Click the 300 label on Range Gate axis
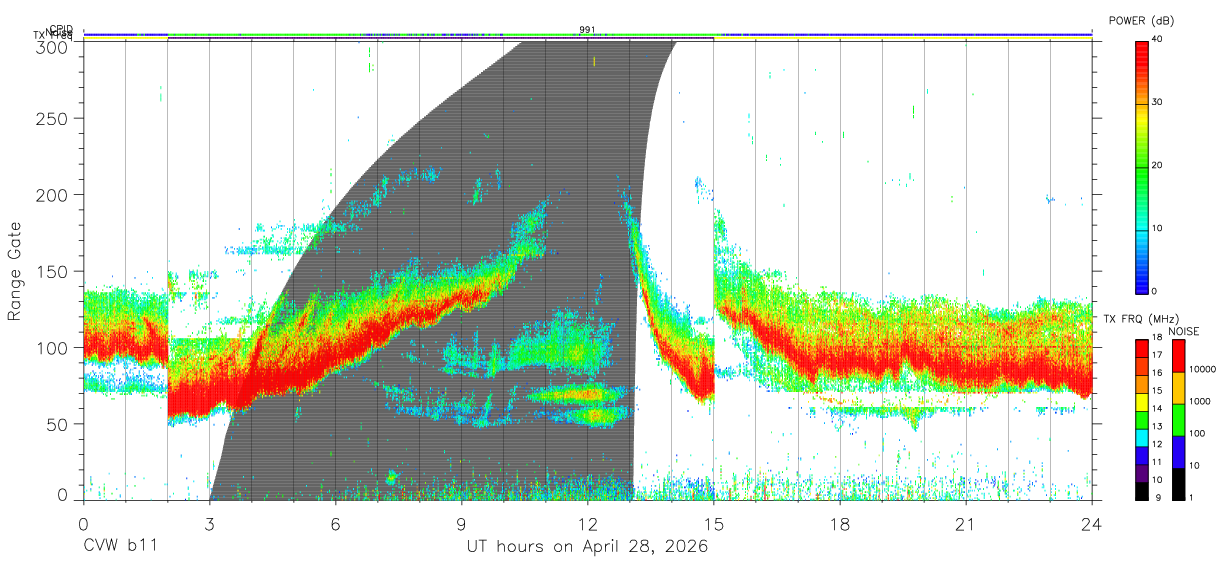This screenshot has width=1228, height=567. [54, 48]
